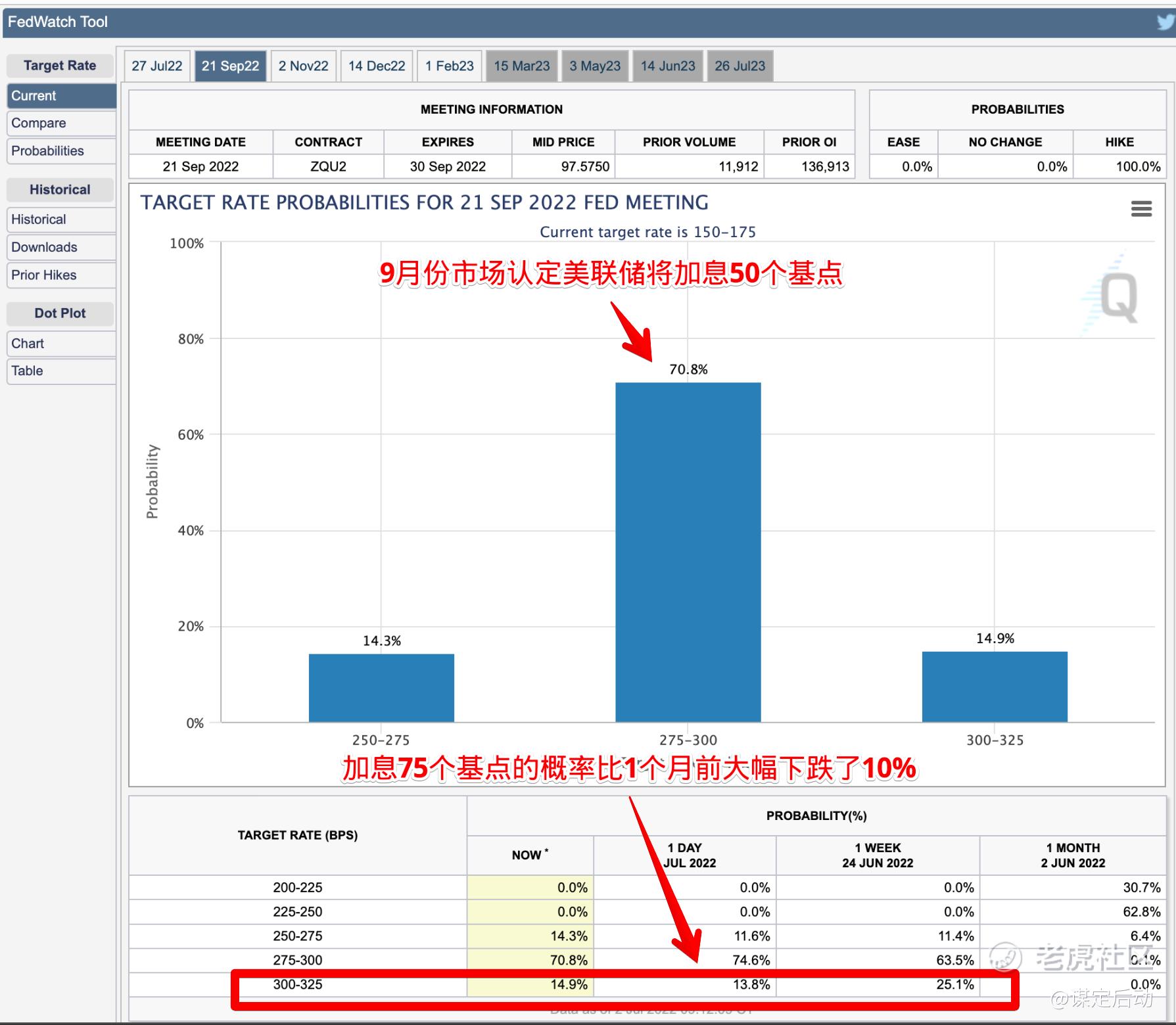
Task: Open the chart hamburger menu
Action: click(x=1141, y=209)
